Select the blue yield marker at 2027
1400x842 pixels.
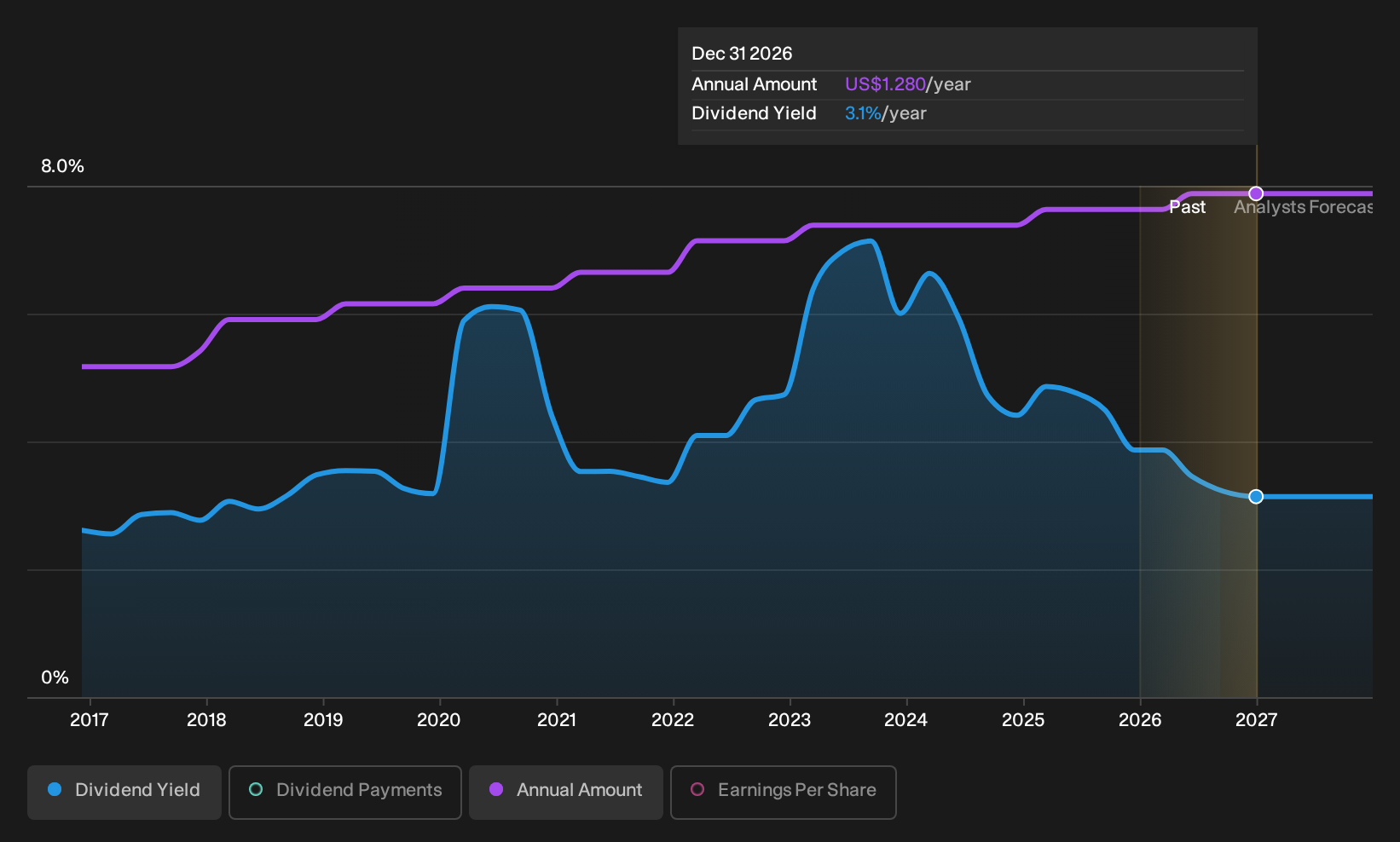1256,497
